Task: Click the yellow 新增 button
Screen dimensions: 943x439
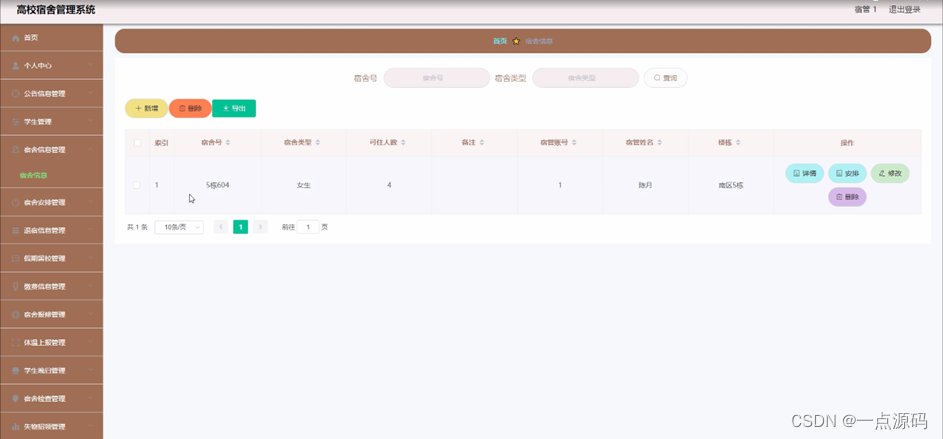Action: pos(146,109)
